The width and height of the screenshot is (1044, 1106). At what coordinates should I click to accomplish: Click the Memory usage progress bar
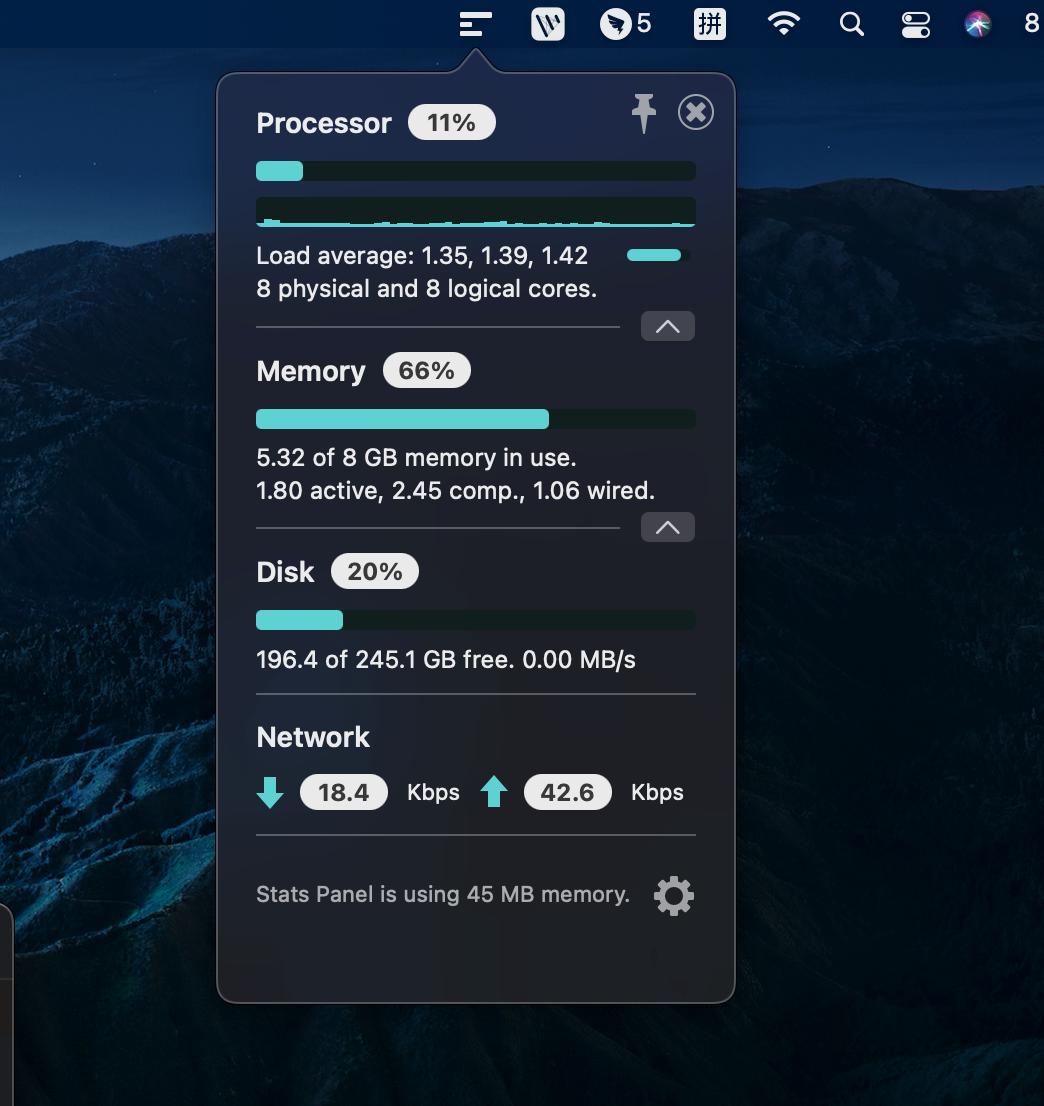[475, 419]
